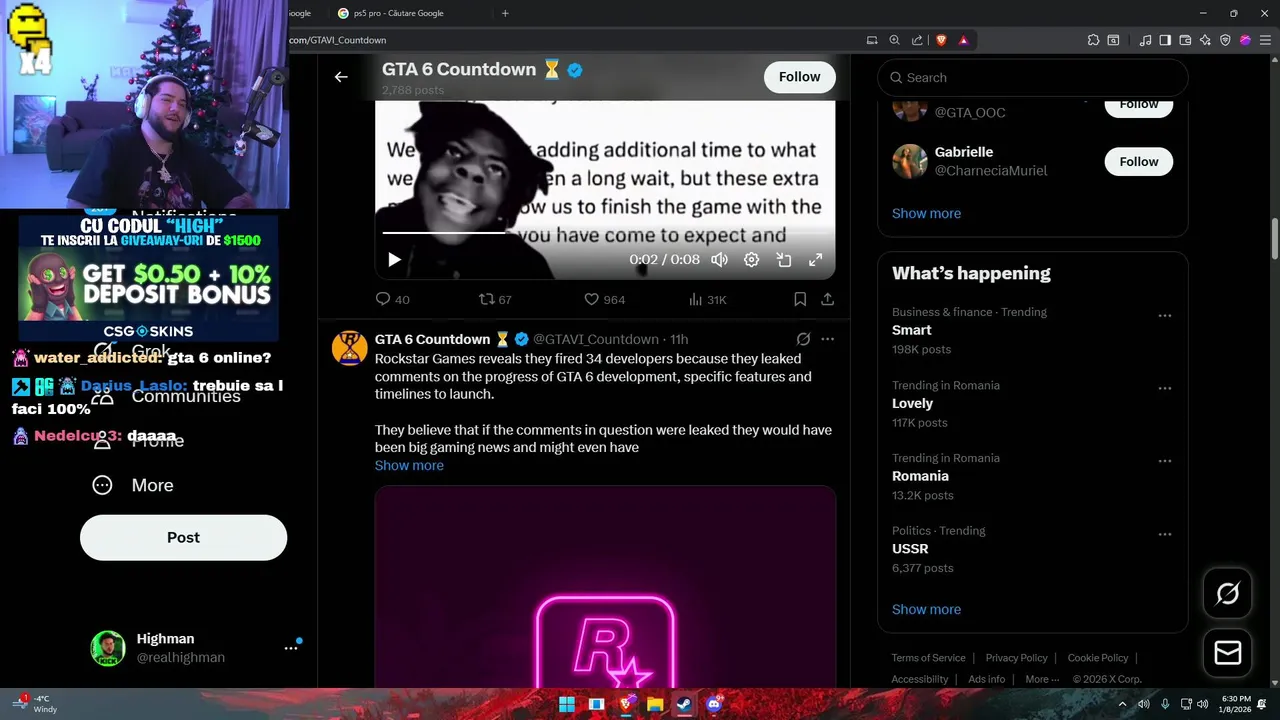Image resolution: width=1280 pixels, height=720 pixels.
Task: Open the Ads info footer link
Action: pos(986,679)
